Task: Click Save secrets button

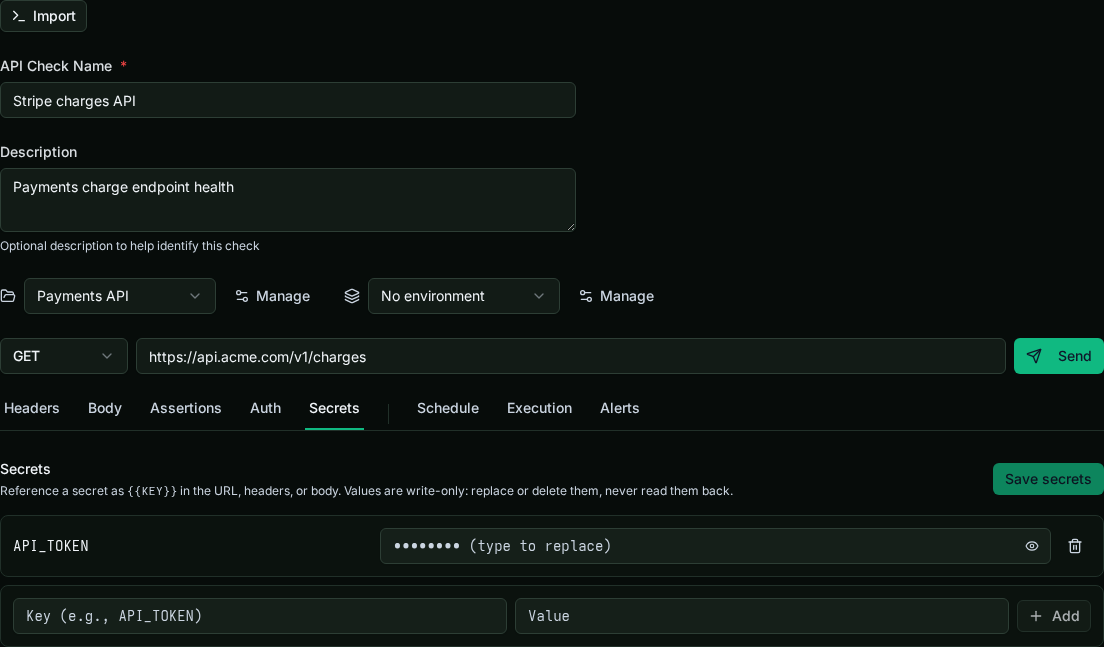Action: 1048,479
